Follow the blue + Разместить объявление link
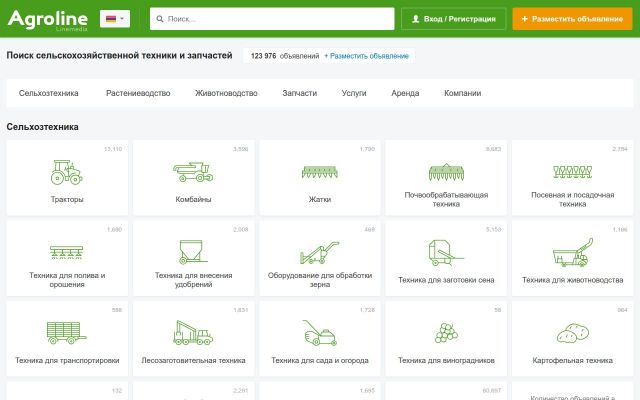The image size is (640, 400). (x=367, y=56)
